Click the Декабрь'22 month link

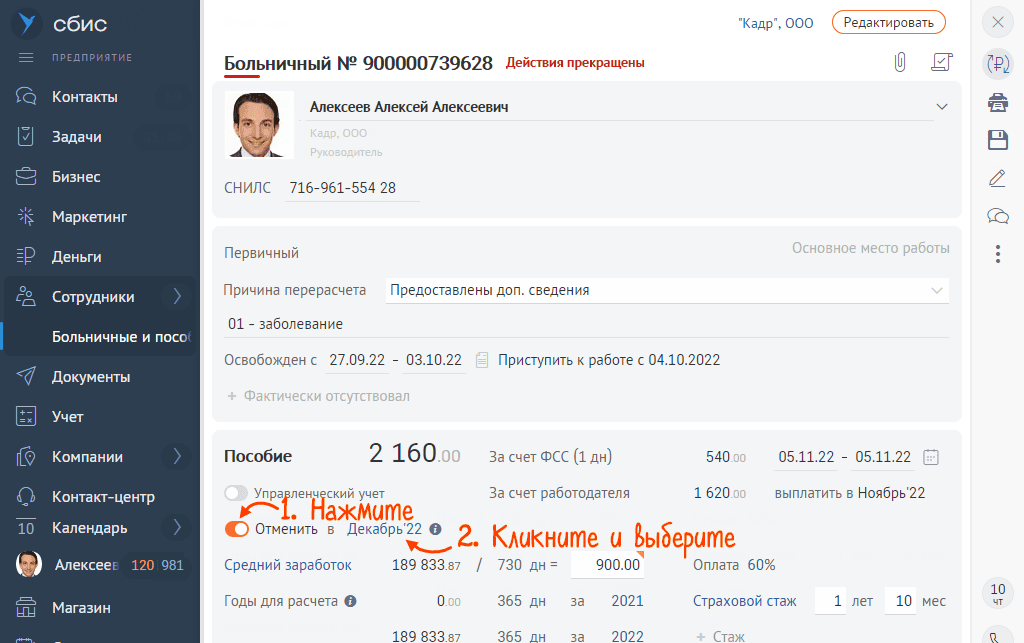click(385, 529)
